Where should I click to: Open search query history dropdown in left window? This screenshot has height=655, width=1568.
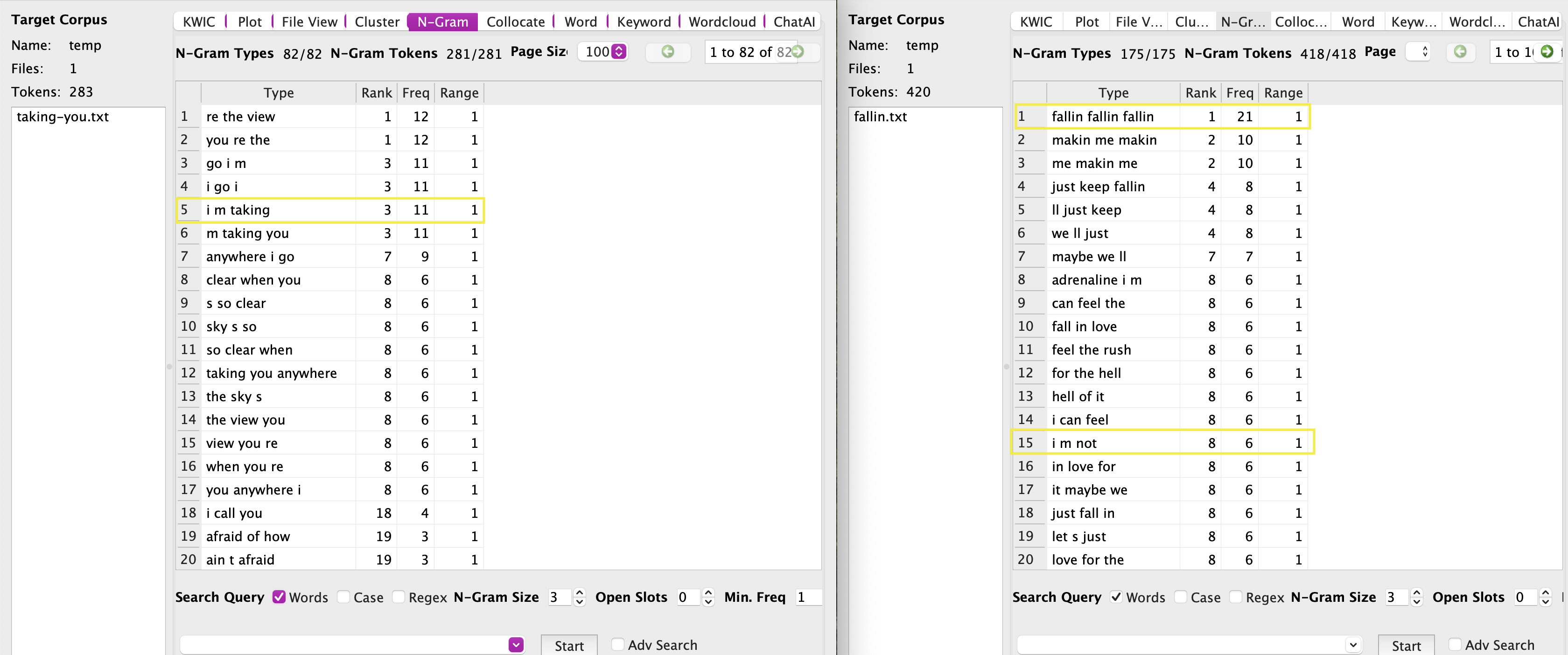[x=516, y=645]
